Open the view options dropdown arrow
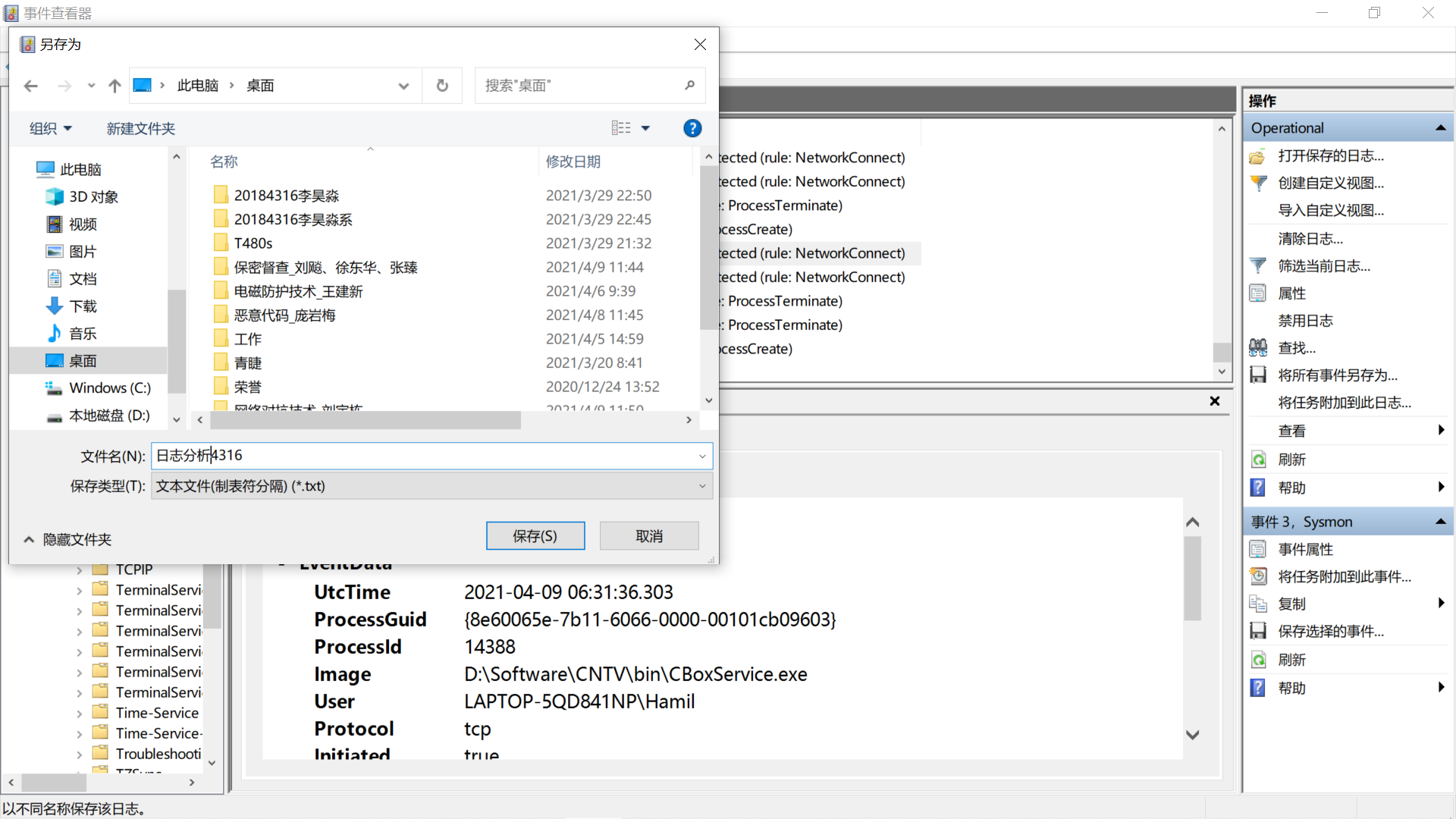The height and width of the screenshot is (819, 1456). pos(645,128)
